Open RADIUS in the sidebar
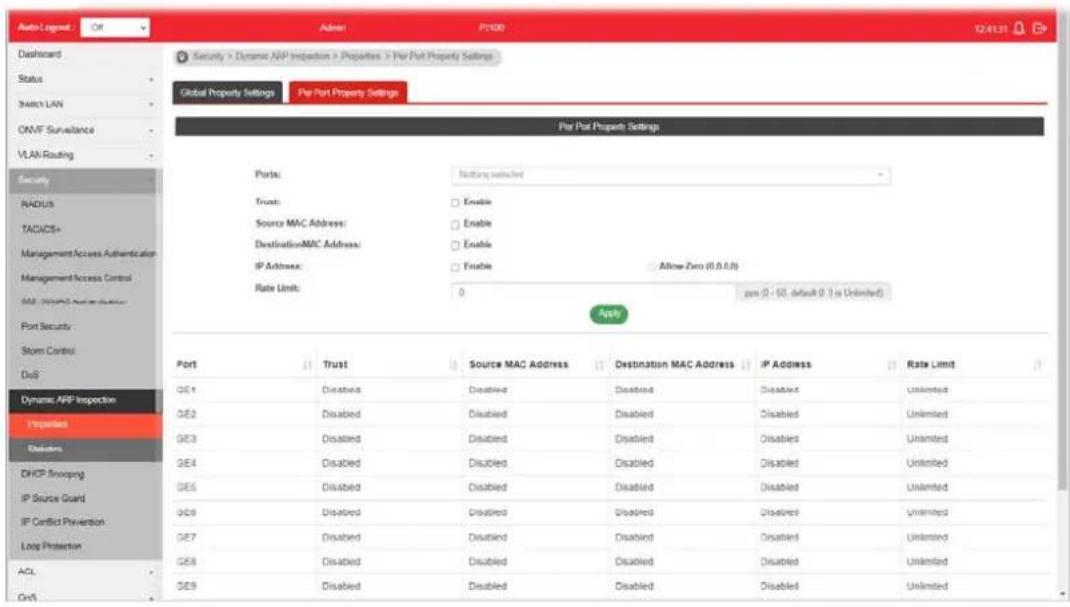Viewport: 1070px width, 607px height. (x=38, y=205)
